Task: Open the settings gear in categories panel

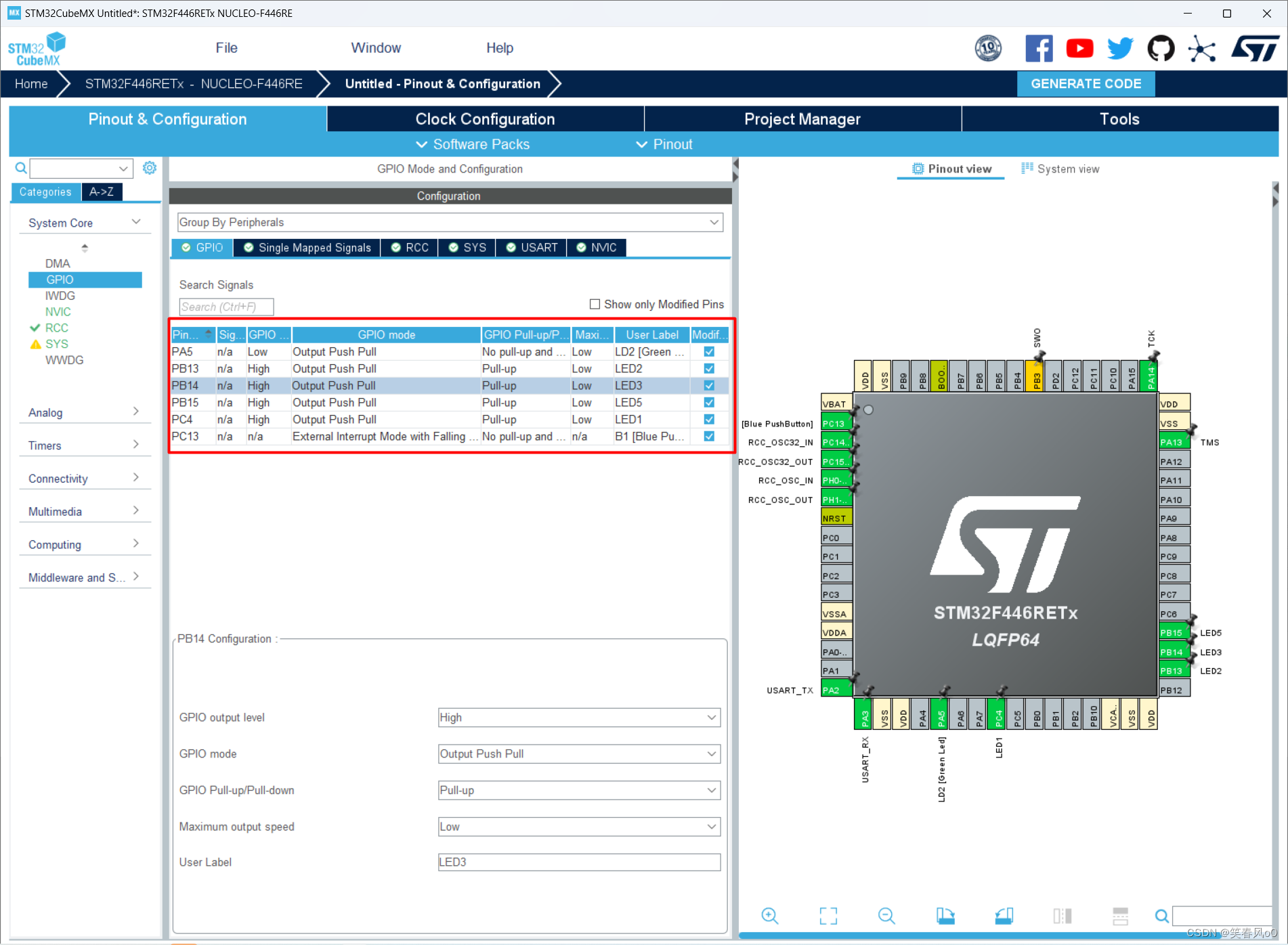Action: (150, 168)
